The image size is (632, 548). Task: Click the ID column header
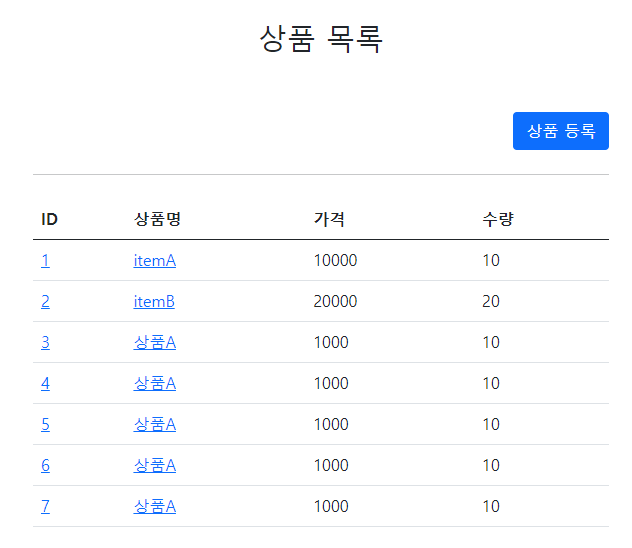click(x=50, y=219)
